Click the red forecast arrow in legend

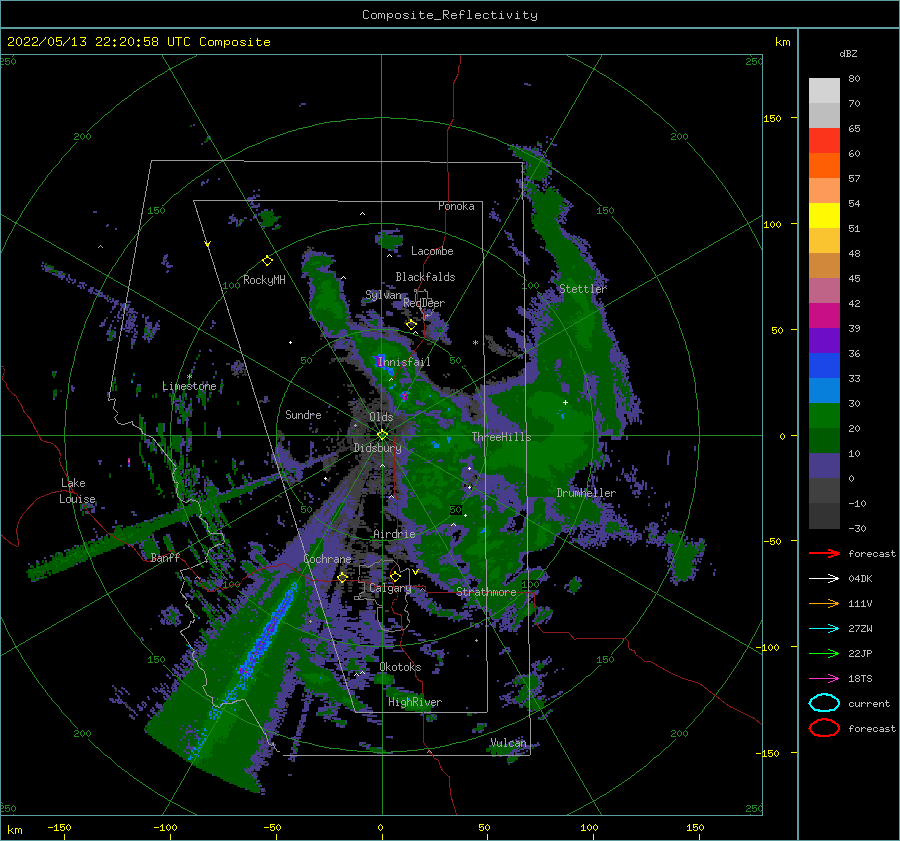pyautogui.click(x=824, y=553)
